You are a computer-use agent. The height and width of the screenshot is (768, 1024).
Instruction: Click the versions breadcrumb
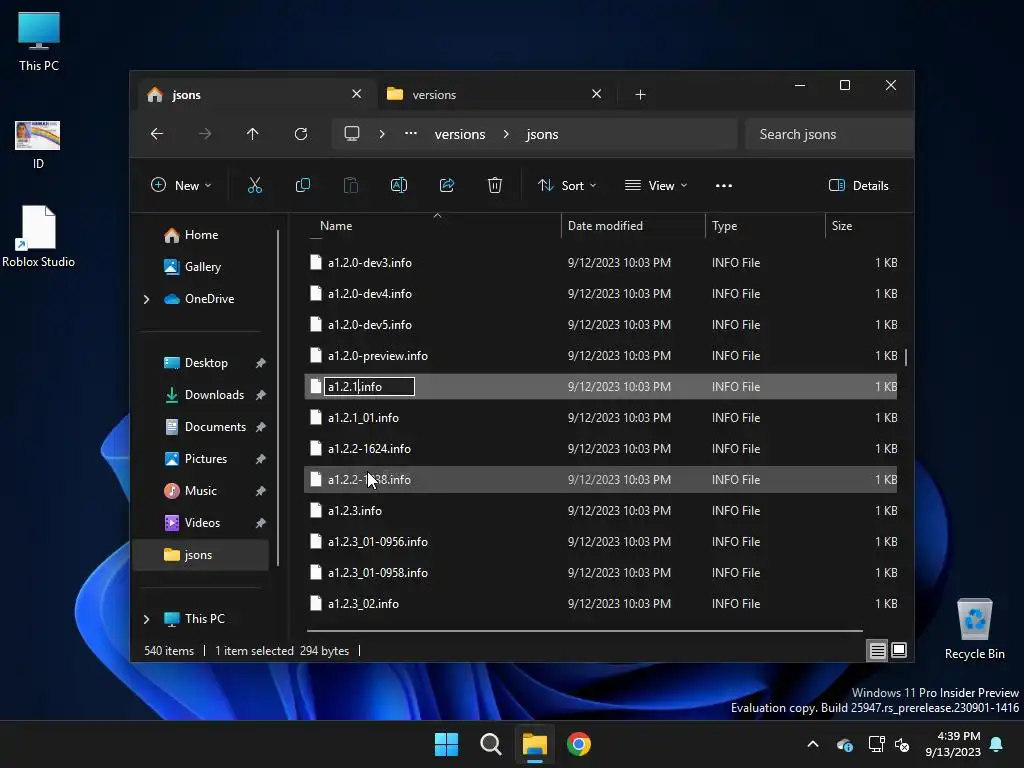tap(460, 134)
